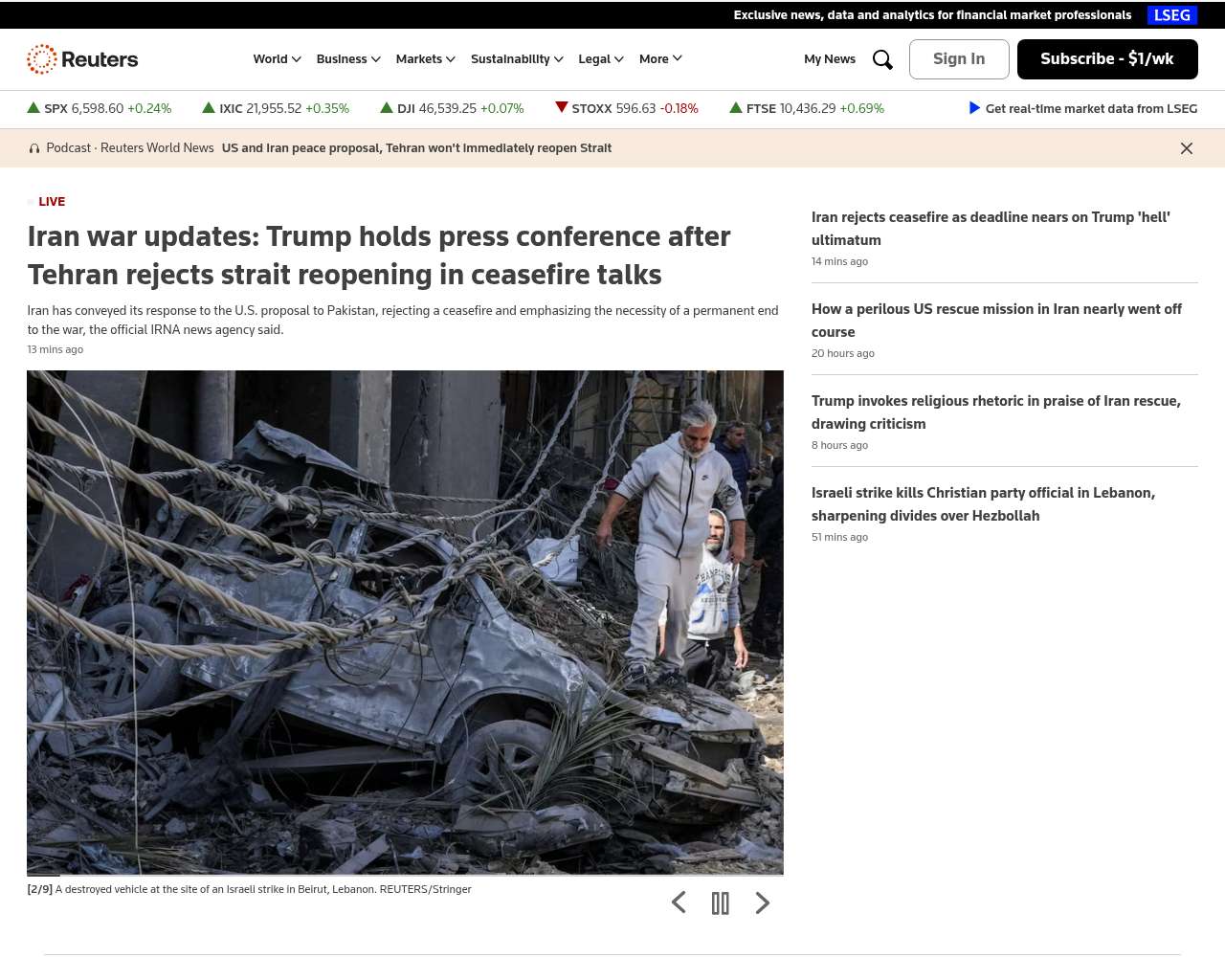Click the Iran response article summary text

click(x=403, y=321)
